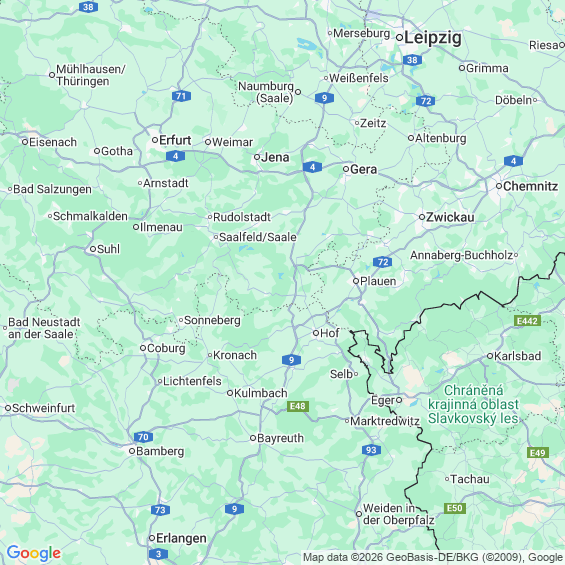Click the E50 route shield
This screenshot has height=565, width=565.
[x=455, y=508]
